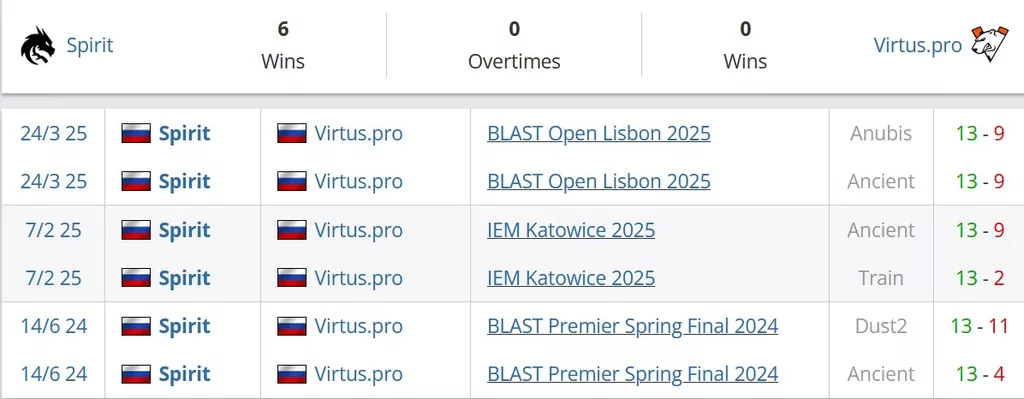Open the Virtus.pro team link in the header

[x=918, y=45]
